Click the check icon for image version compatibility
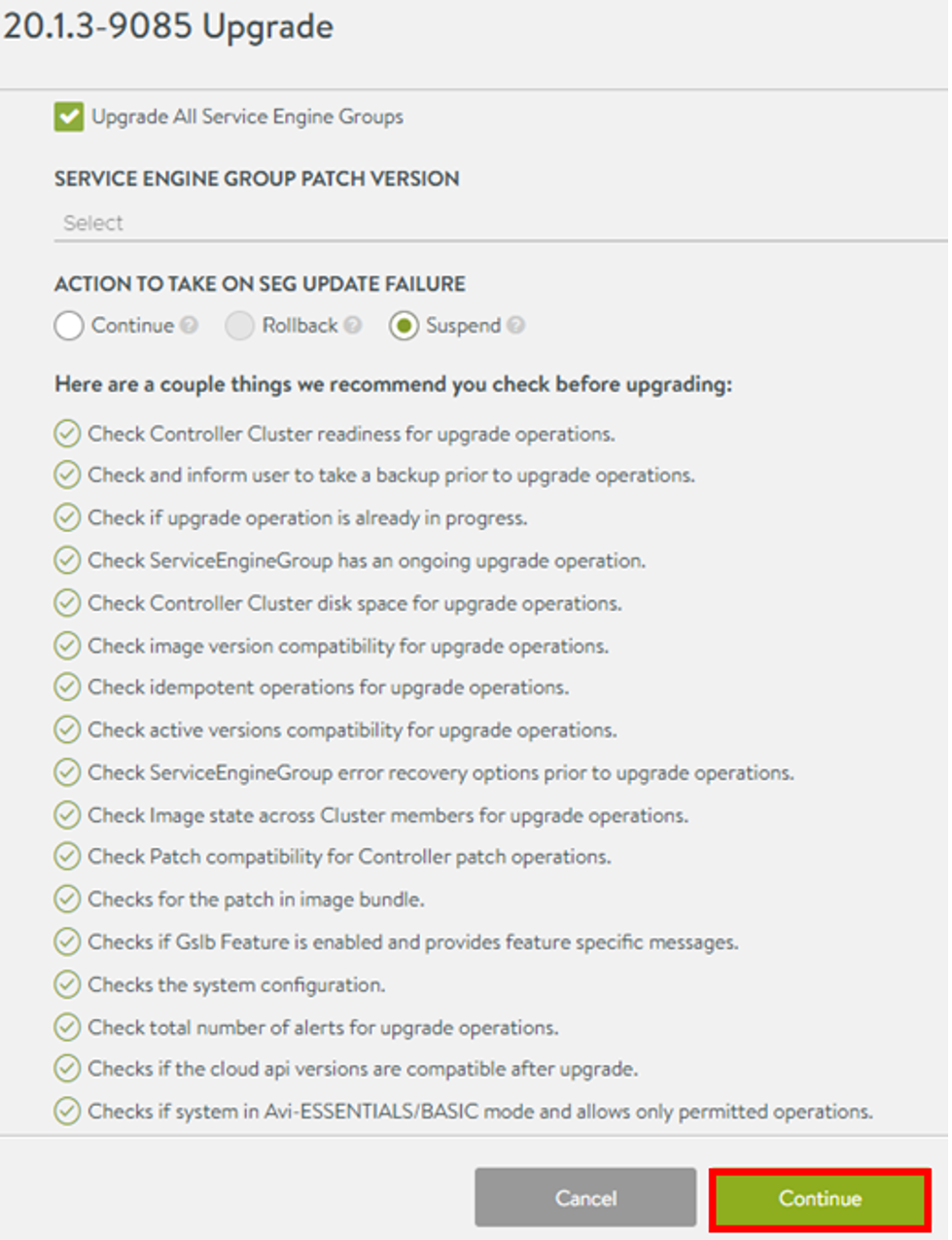952x1240 pixels. pyautogui.click(x=66, y=645)
